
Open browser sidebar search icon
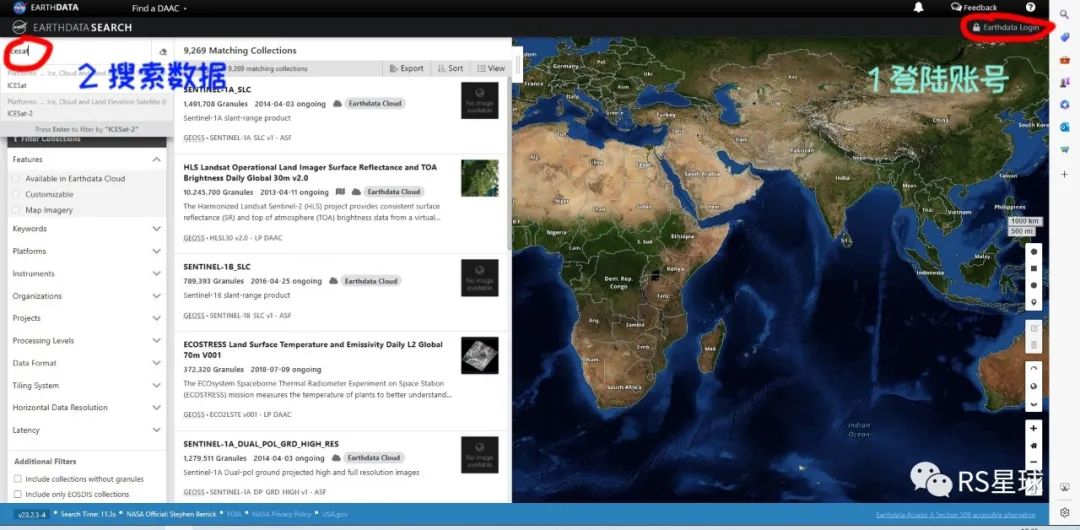click(1065, 13)
